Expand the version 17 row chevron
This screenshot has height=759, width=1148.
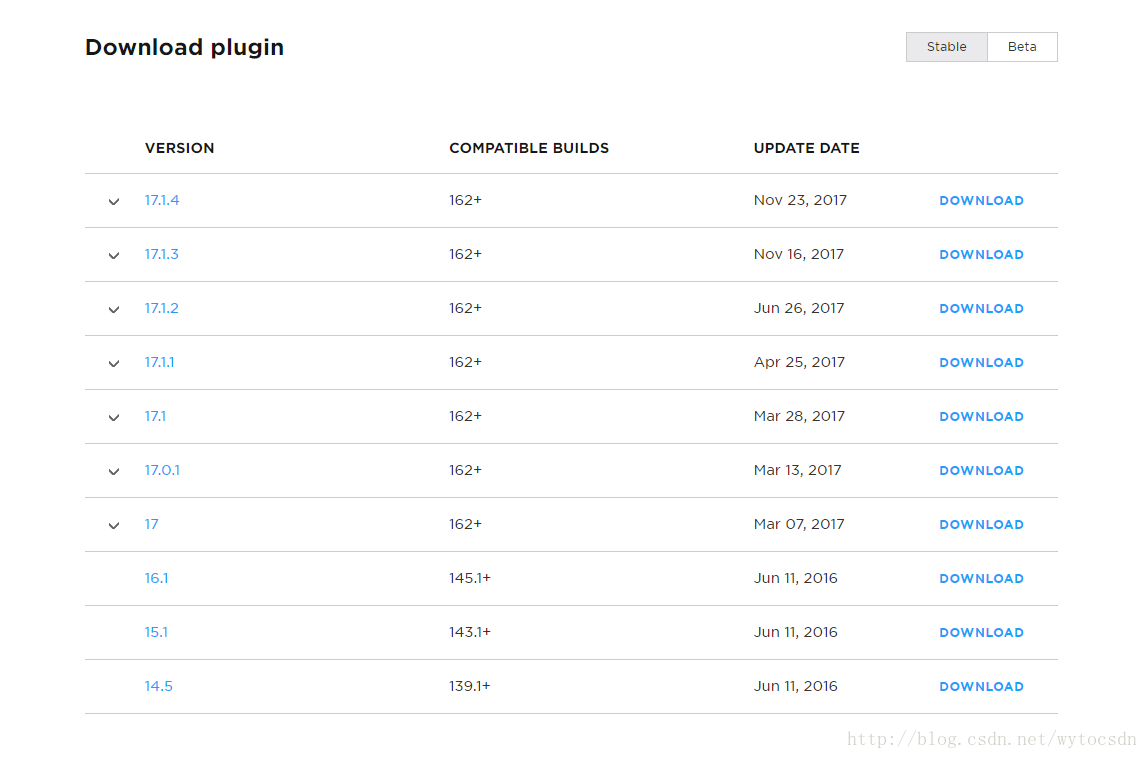coord(113,526)
